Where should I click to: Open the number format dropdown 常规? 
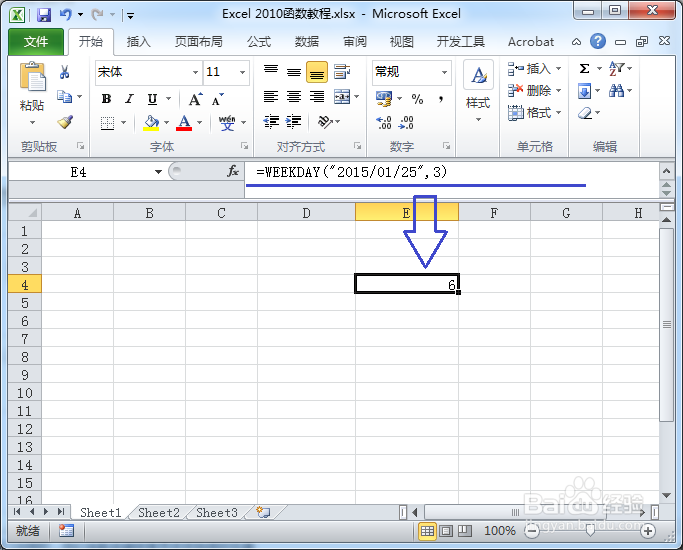[x=444, y=72]
